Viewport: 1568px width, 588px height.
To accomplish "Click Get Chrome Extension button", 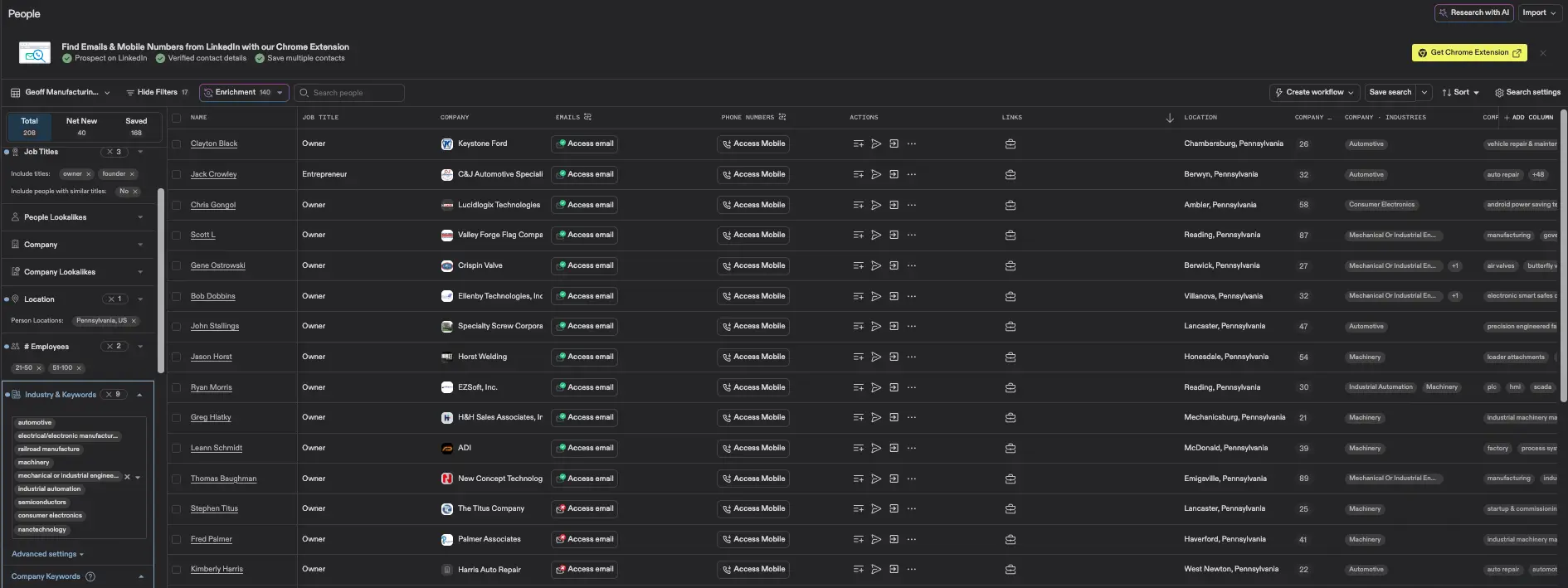I will [x=1469, y=53].
